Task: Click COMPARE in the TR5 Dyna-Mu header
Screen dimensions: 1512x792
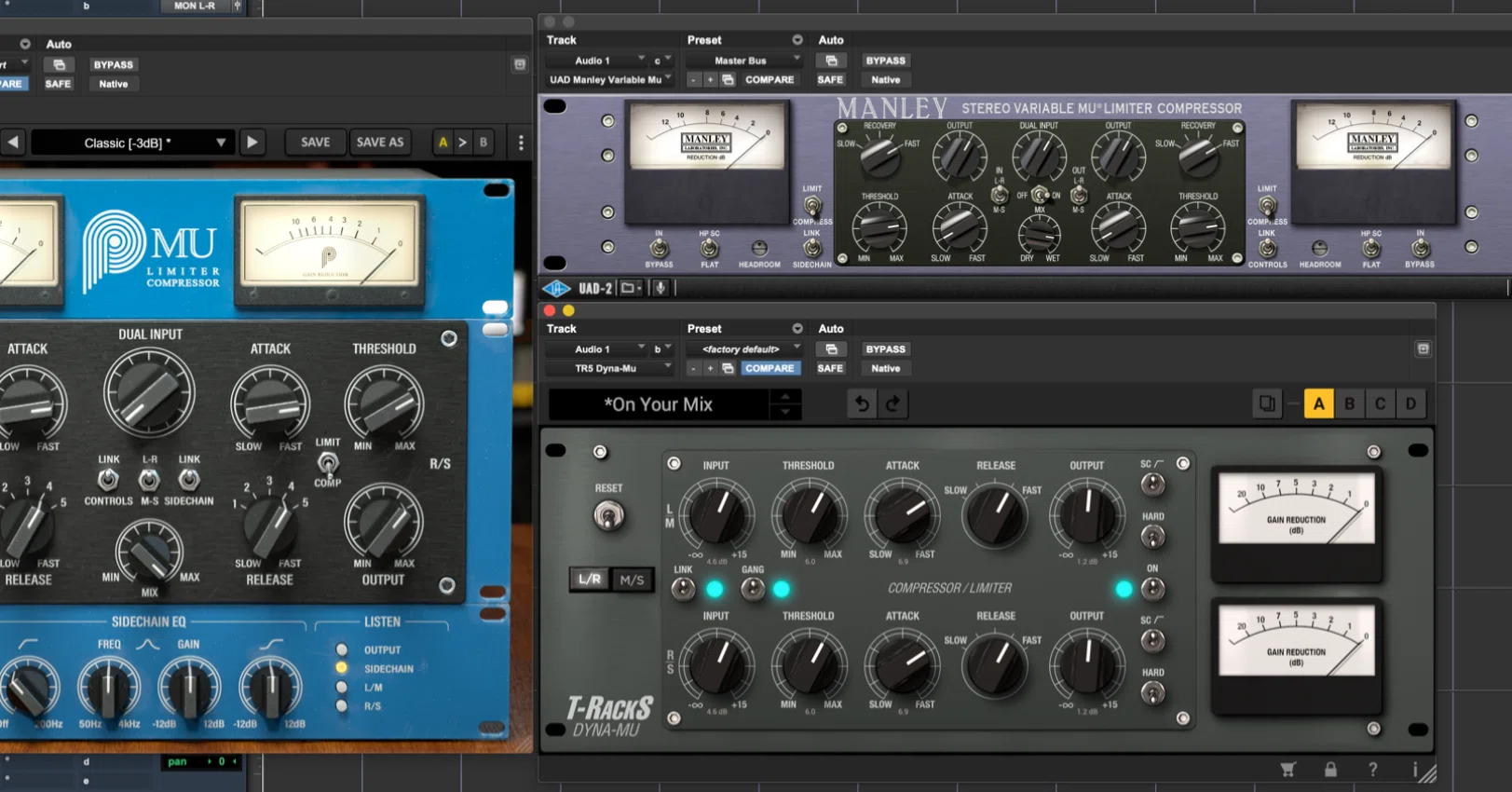Action: tap(770, 368)
